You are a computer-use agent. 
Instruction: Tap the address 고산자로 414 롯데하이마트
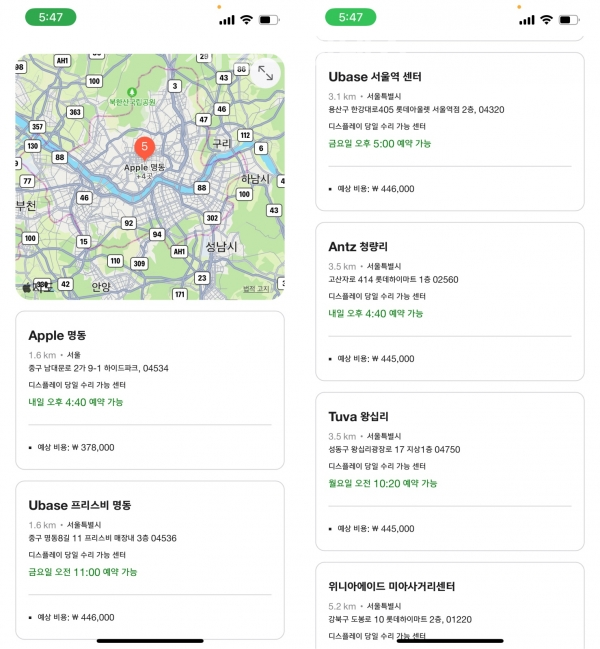393,280
